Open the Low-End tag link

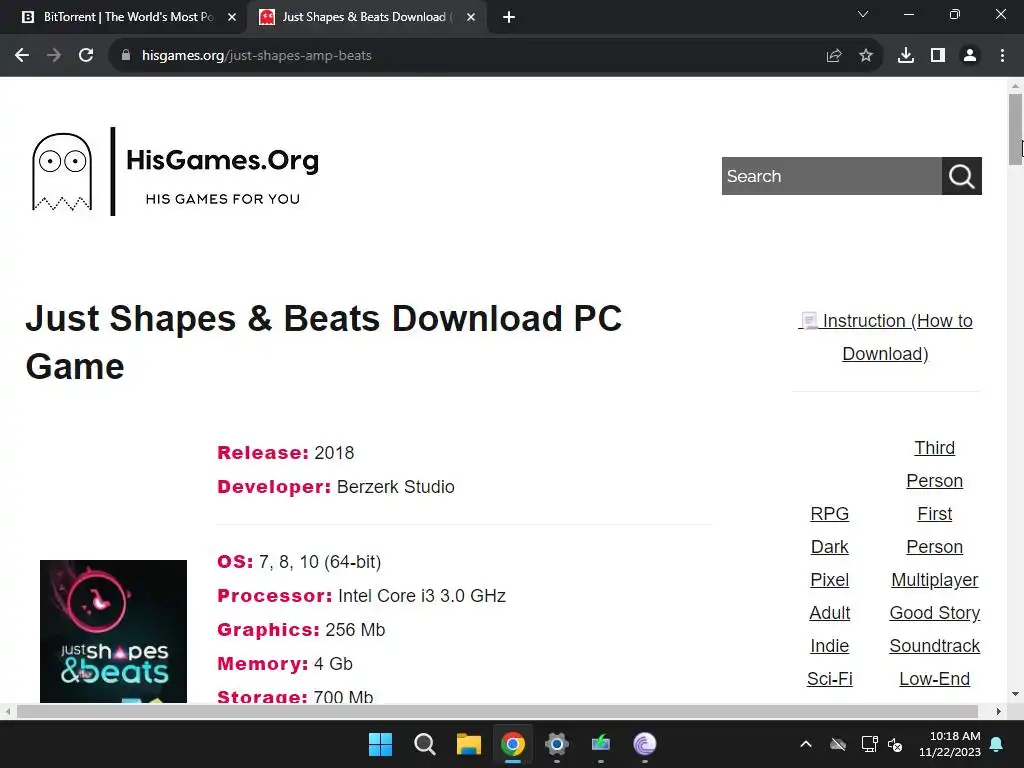point(935,679)
